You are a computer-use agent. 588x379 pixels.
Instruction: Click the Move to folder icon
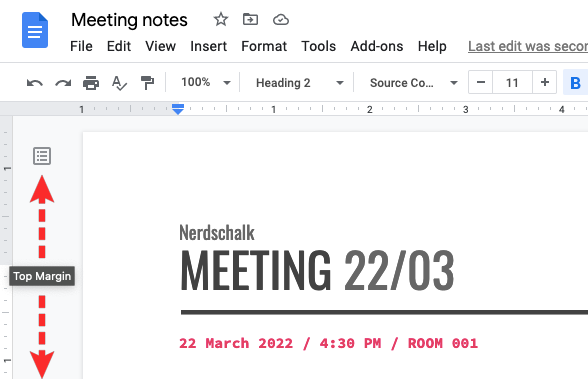250,19
